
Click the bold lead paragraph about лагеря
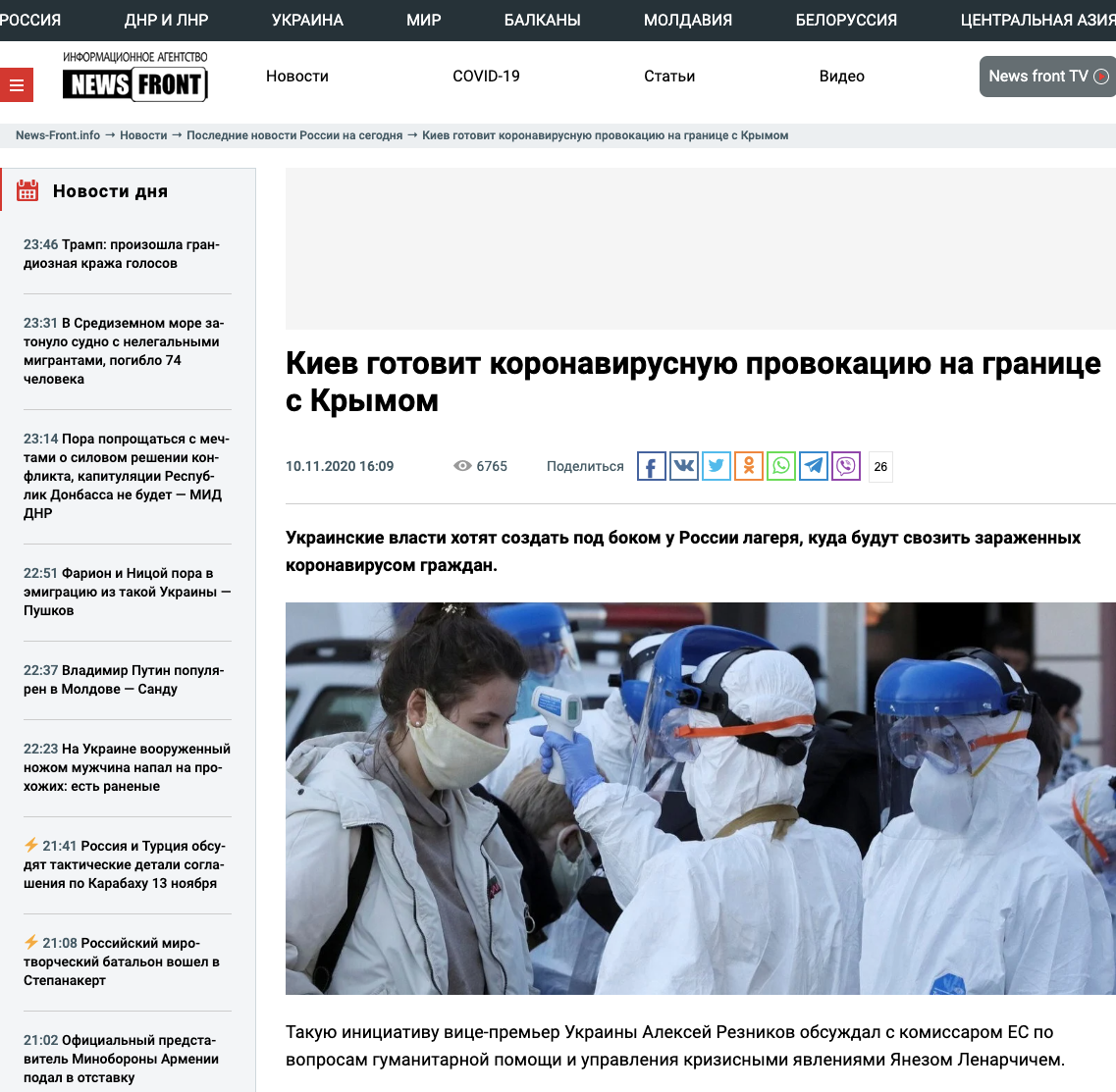pyautogui.click(x=683, y=551)
